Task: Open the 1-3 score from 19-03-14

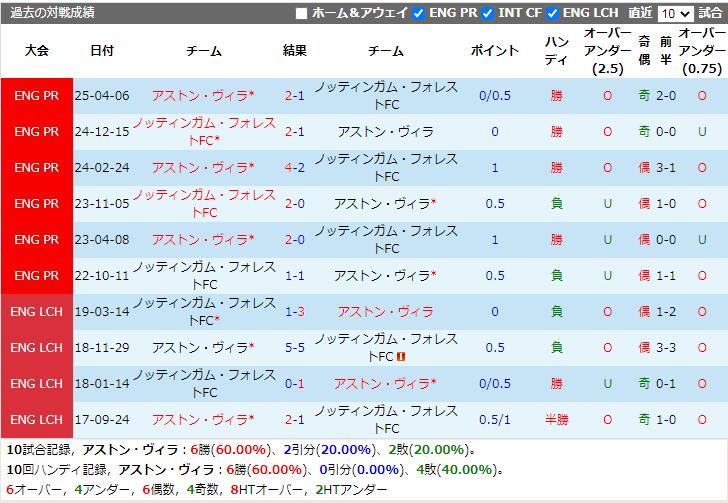Action: [294, 312]
